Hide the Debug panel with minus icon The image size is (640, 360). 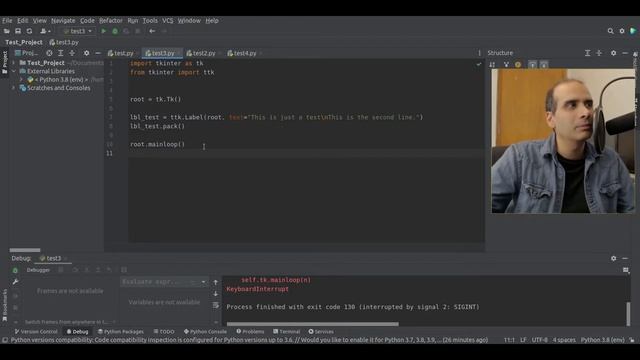(x=624, y=258)
